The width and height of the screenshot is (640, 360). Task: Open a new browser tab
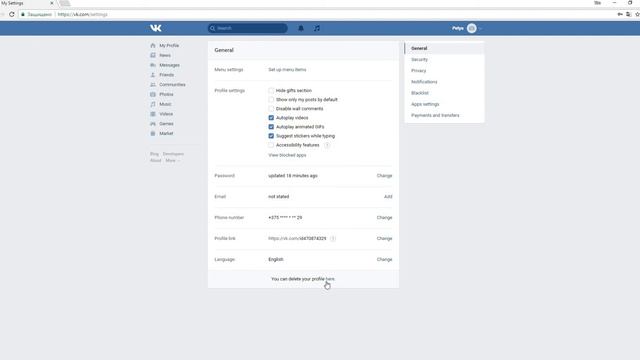click(x=64, y=3)
